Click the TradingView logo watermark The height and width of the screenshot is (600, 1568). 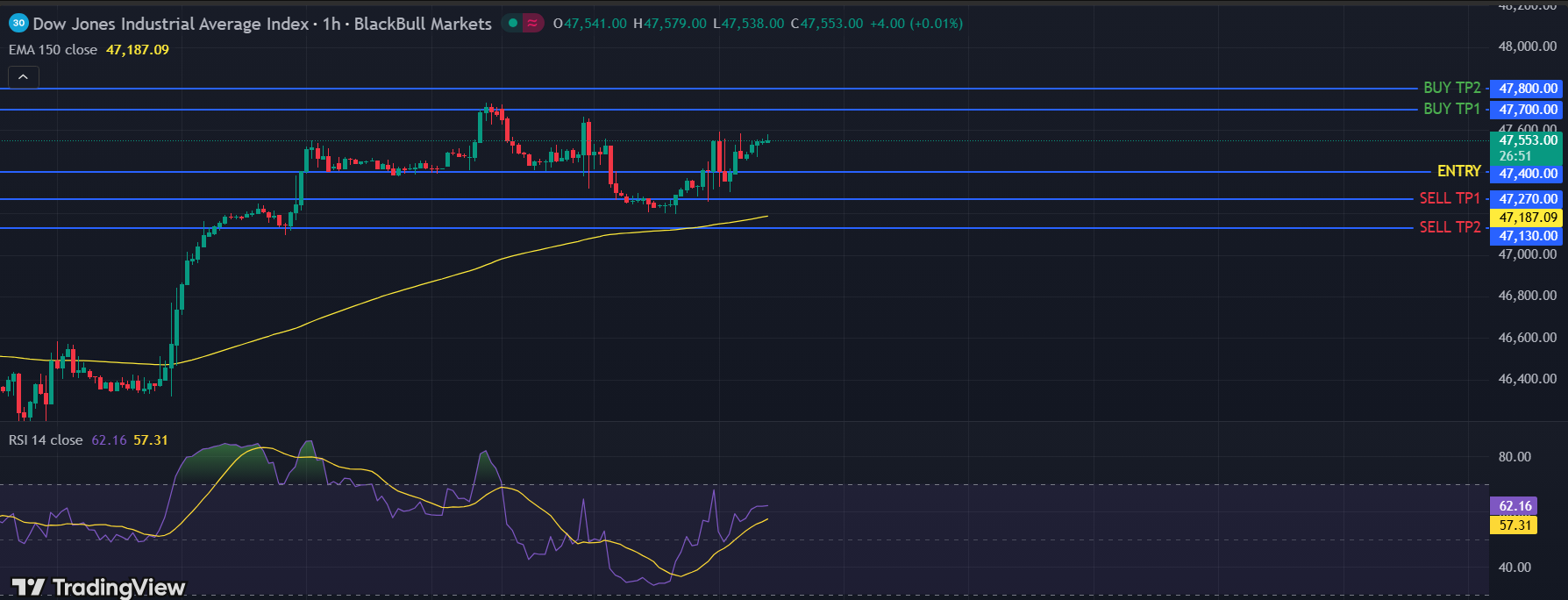[x=98, y=587]
